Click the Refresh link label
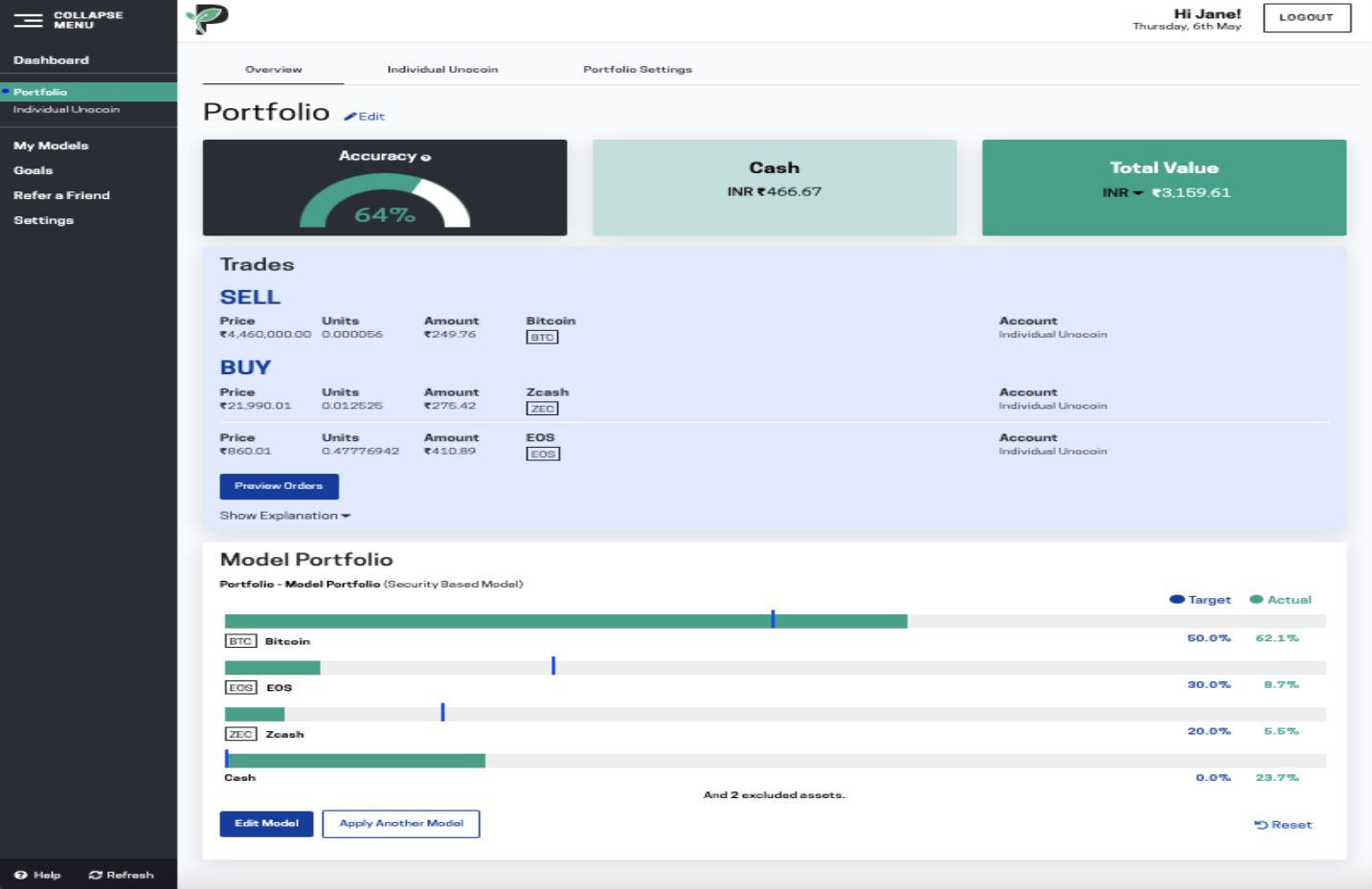 [130, 875]
